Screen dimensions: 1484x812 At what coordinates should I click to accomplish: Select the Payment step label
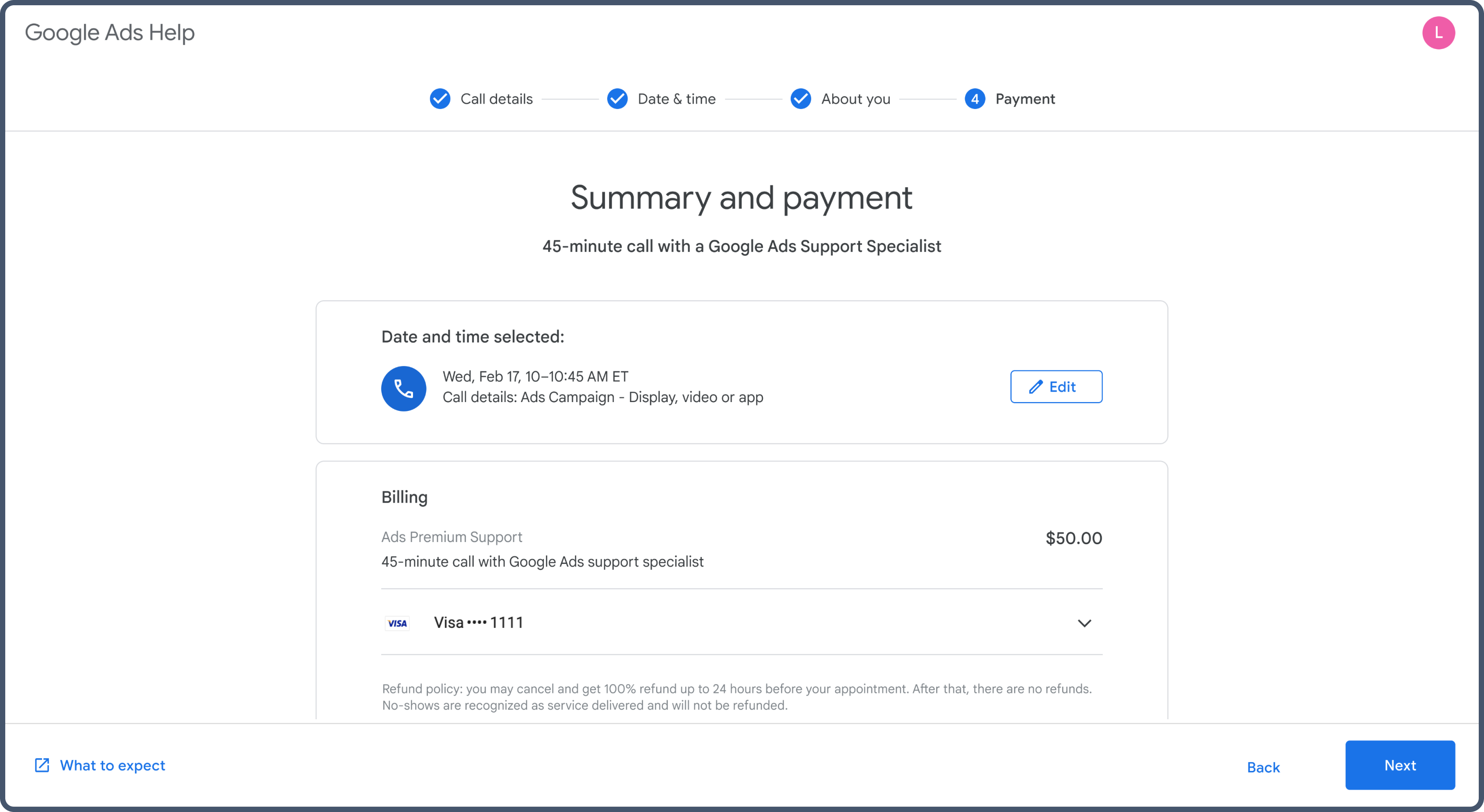1025,99
